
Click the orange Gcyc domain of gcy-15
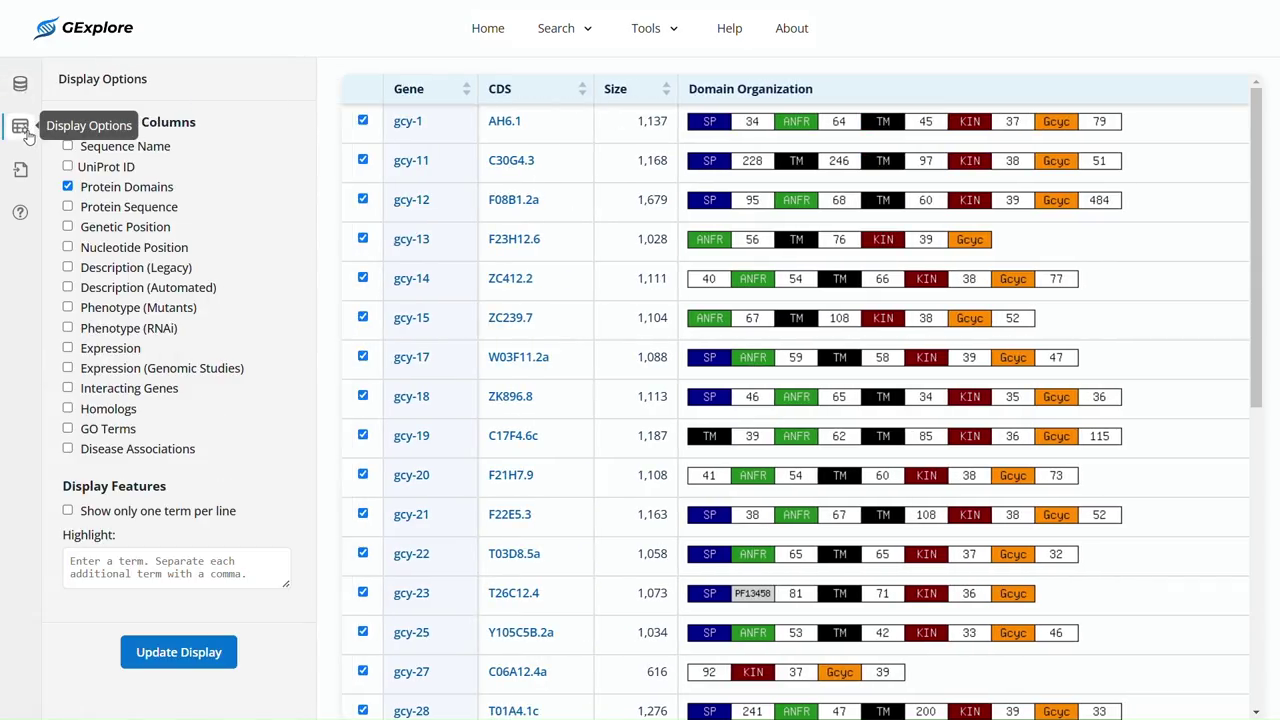(x=969, y=318)
